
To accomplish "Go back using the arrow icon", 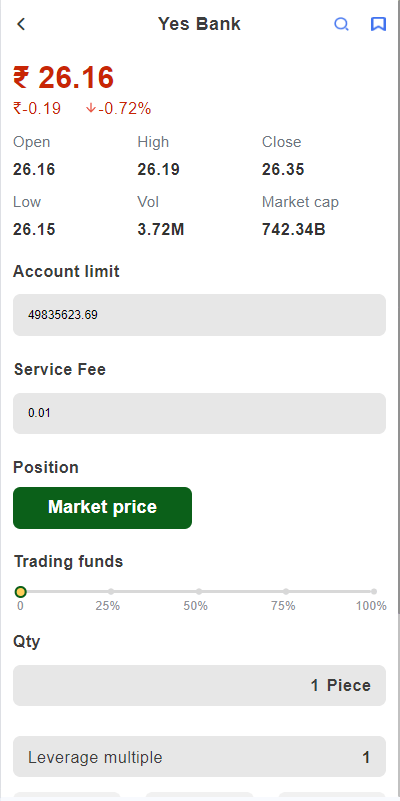I will pos(21,24).
